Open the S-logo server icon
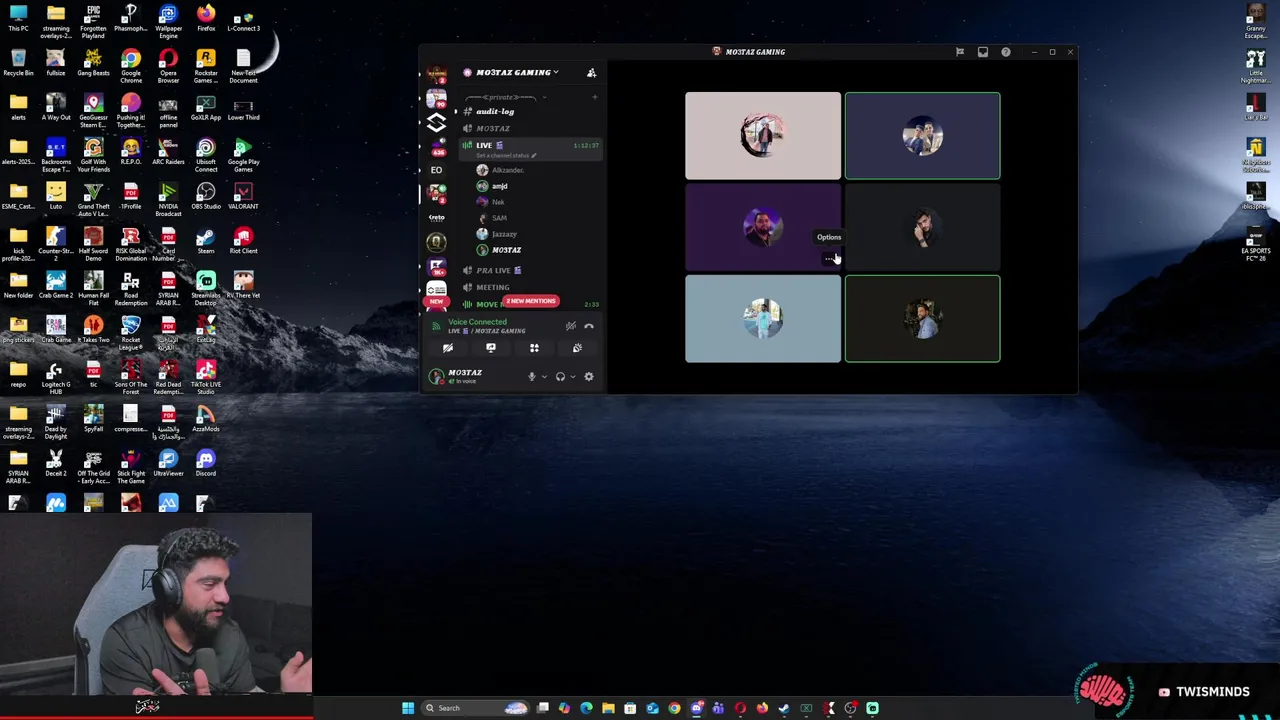The width and height of the screenshot is (1280, 720). [436, 123]
